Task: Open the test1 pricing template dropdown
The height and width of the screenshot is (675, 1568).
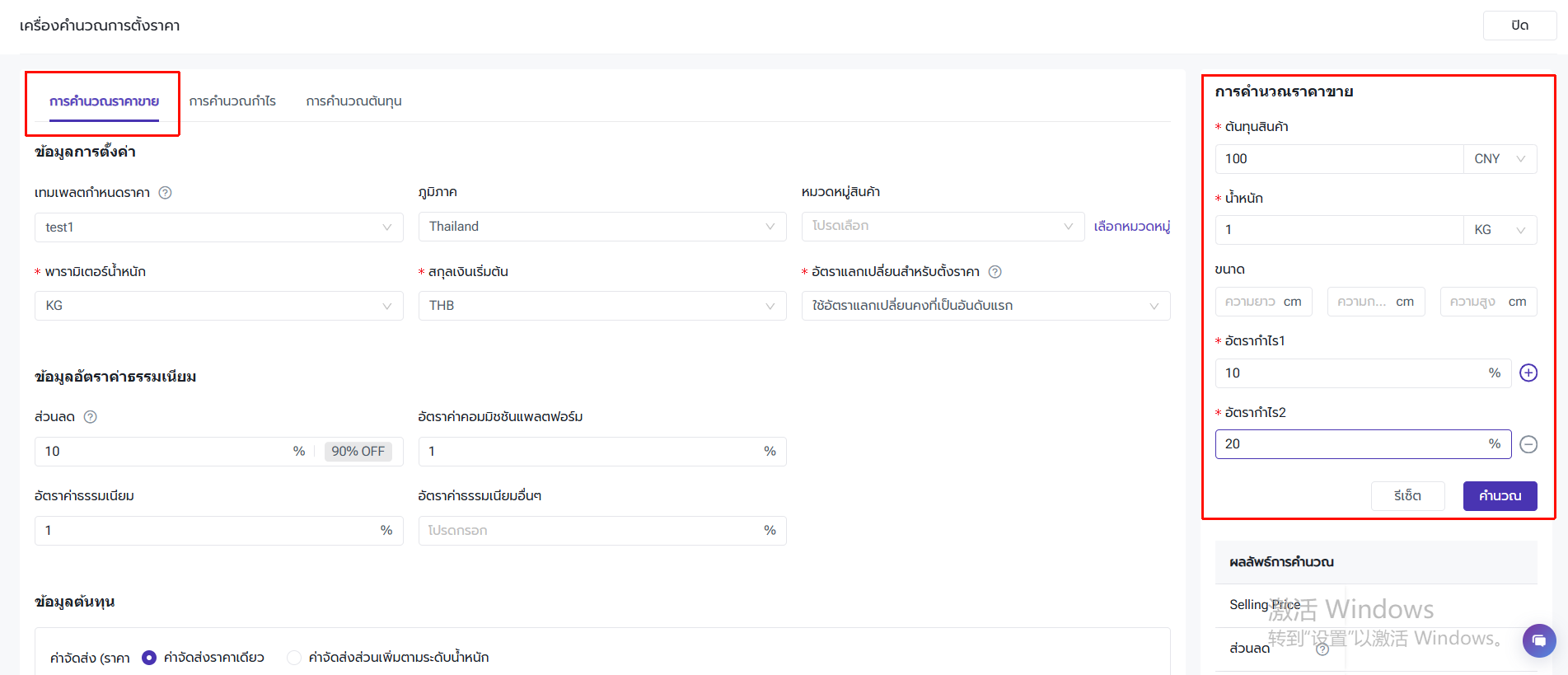Action: pos(218,227)
